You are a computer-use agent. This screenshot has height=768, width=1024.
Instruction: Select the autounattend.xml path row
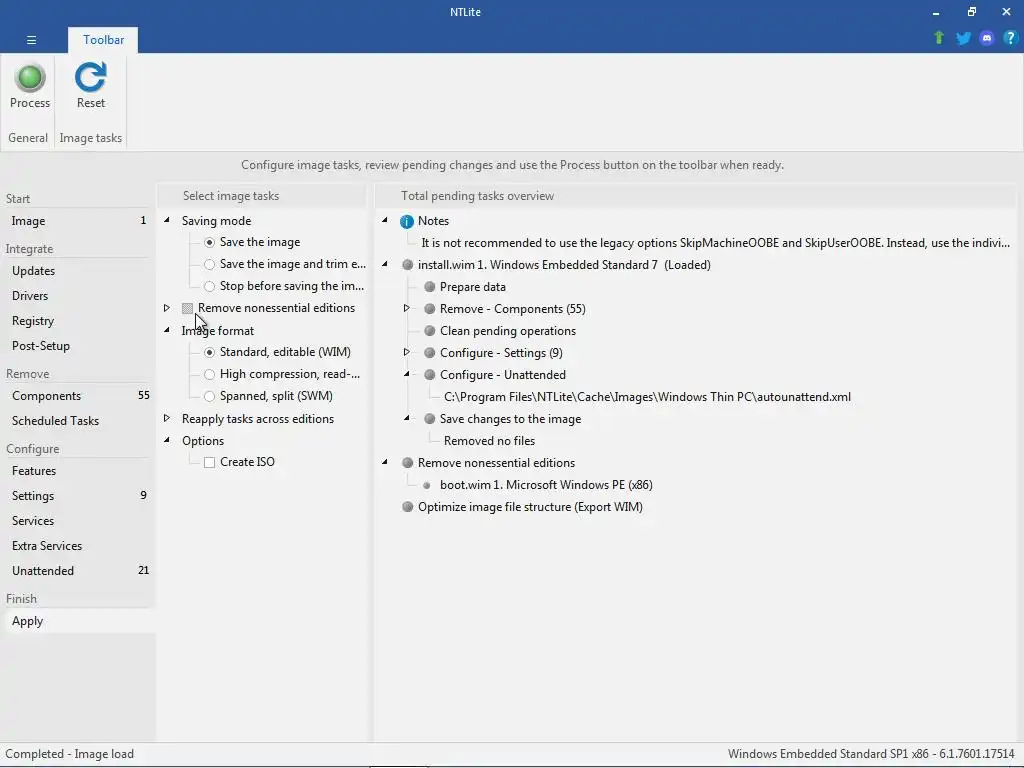647,397
